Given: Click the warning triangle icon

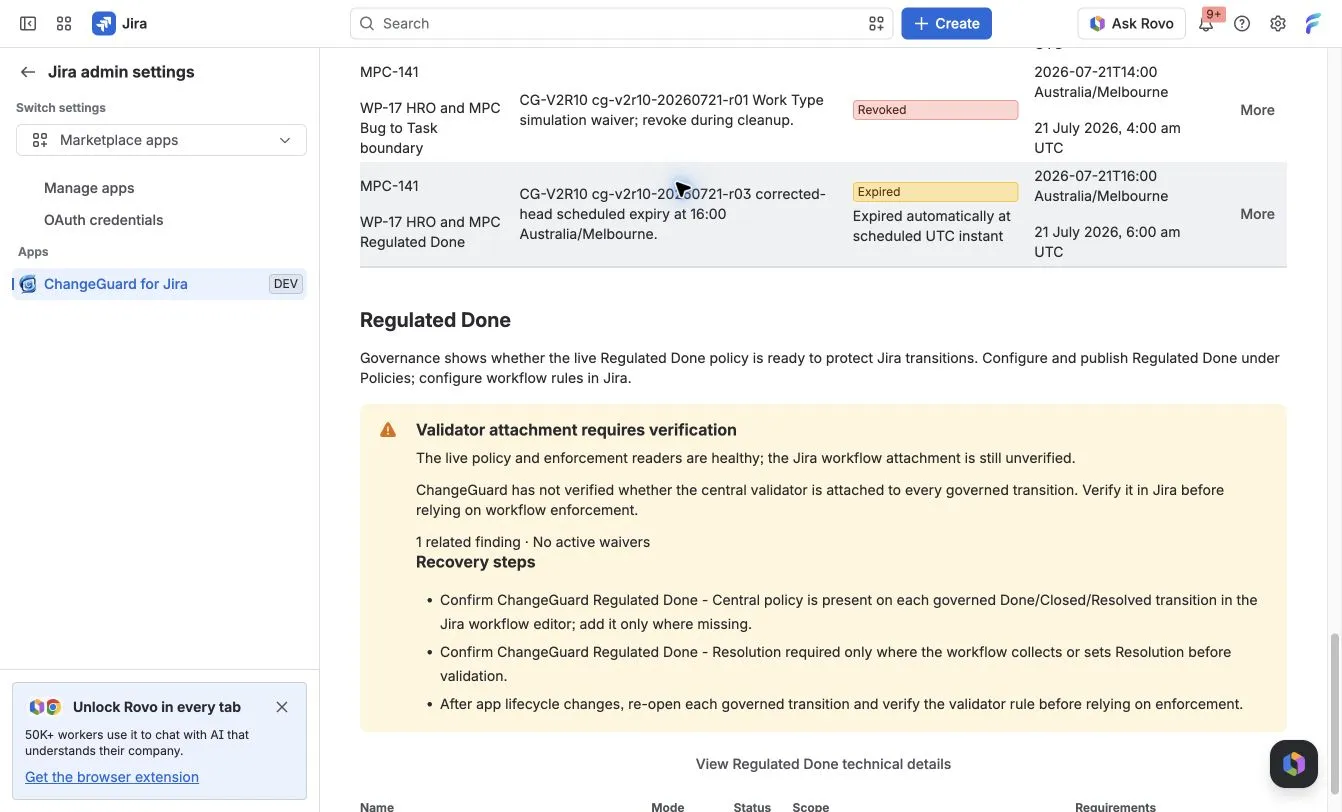Looking at the screenshot, I should tap(388, 430).
